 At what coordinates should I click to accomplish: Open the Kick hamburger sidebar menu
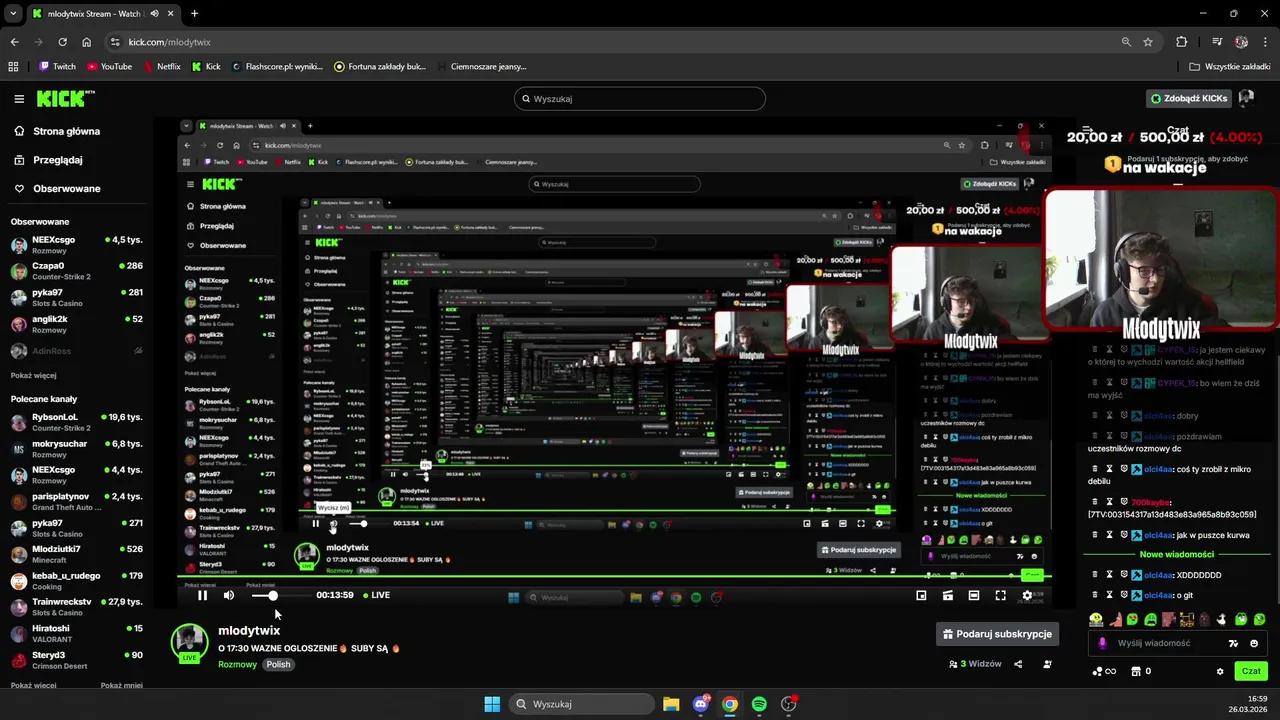point(19,99)
